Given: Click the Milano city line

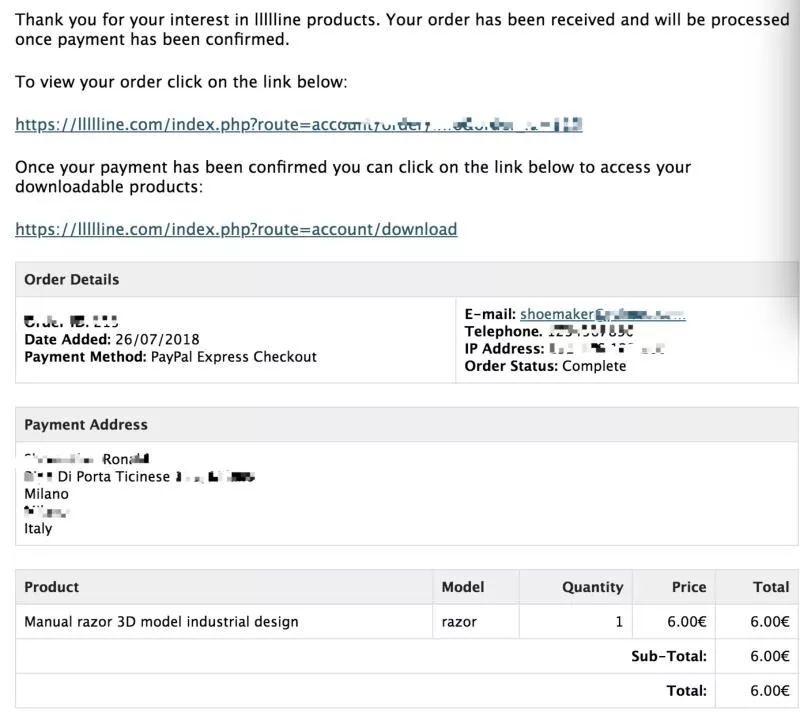Looking at the screenshot, I should (x=46, y=494).
